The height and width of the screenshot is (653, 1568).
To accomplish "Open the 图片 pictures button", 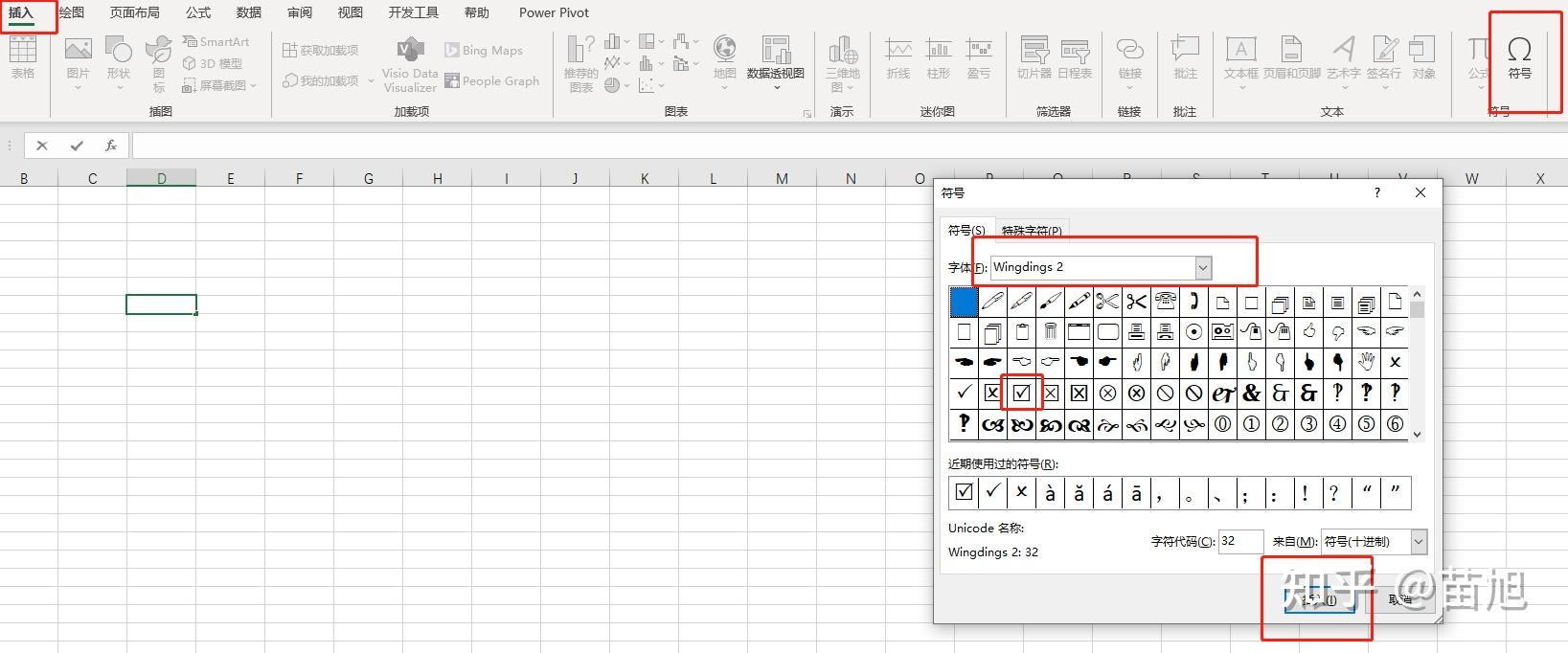I will 78,63.
